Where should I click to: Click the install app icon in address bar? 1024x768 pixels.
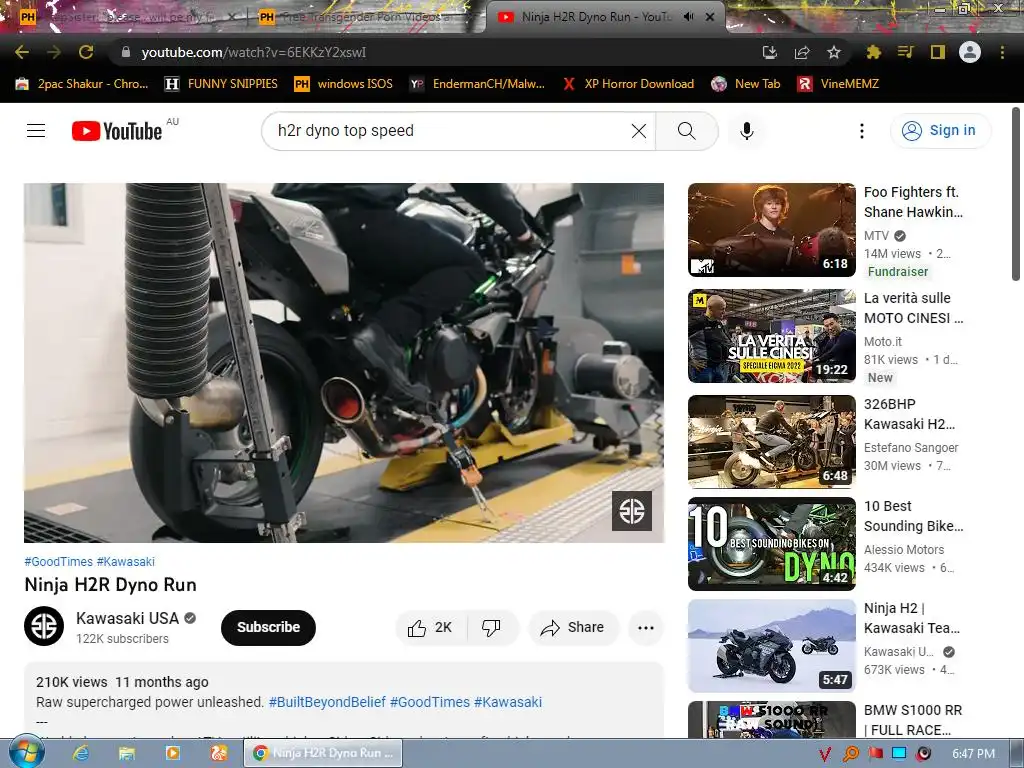(x=770, y=52)
